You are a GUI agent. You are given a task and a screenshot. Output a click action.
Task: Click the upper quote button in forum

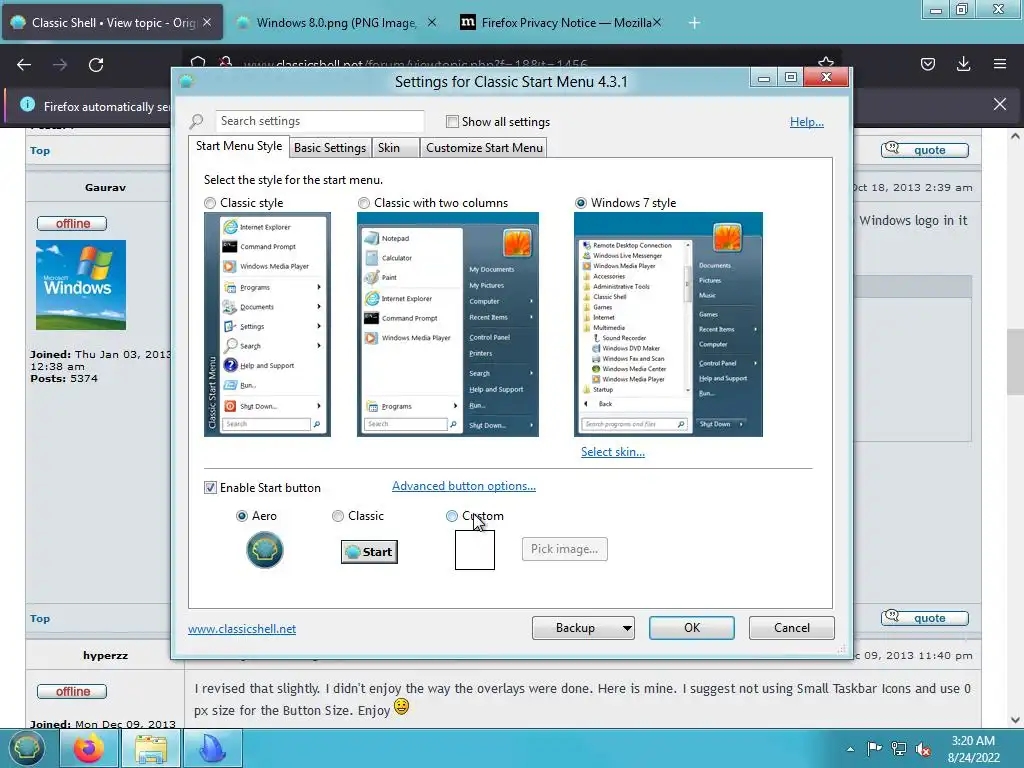(x=924, y=150)
